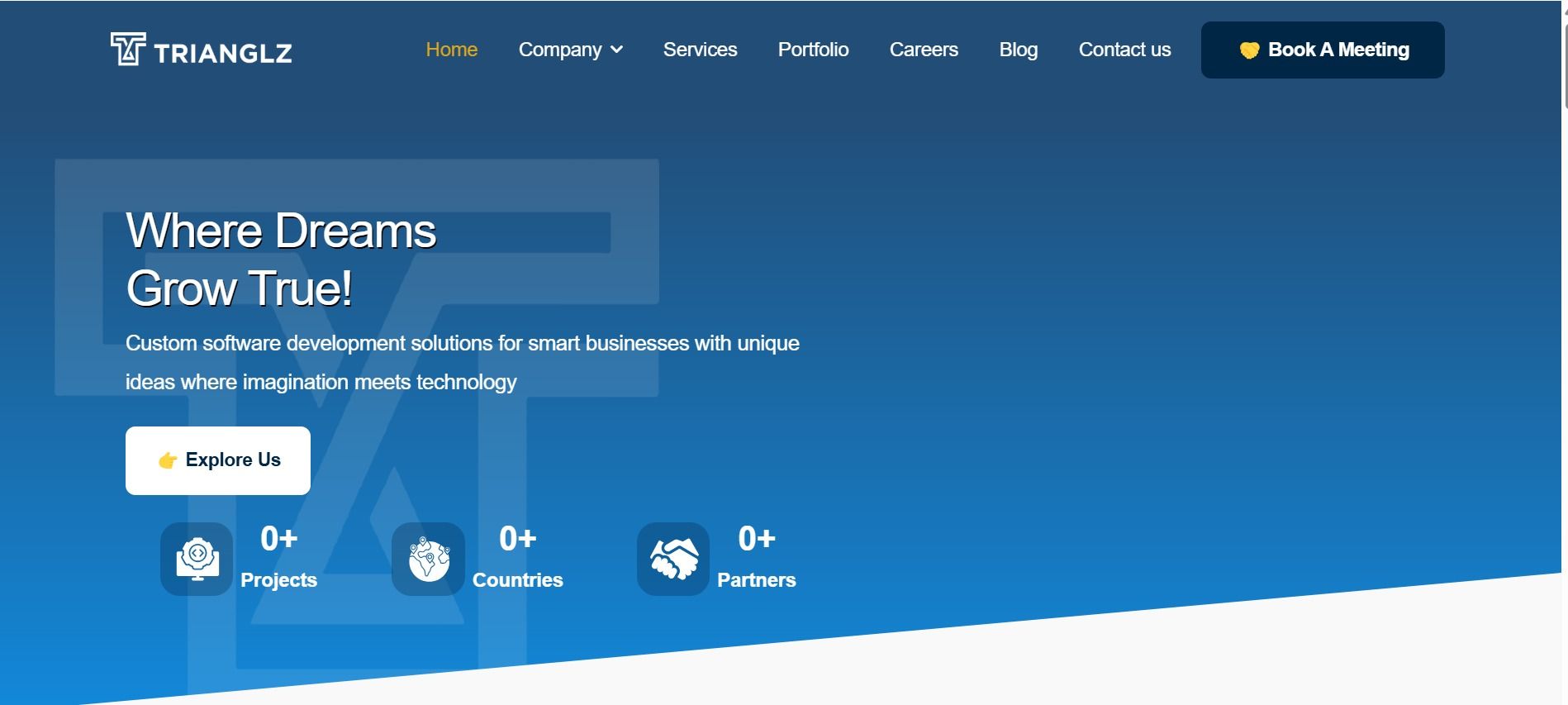Open the Blog nav link

[x=1018, y=50]
